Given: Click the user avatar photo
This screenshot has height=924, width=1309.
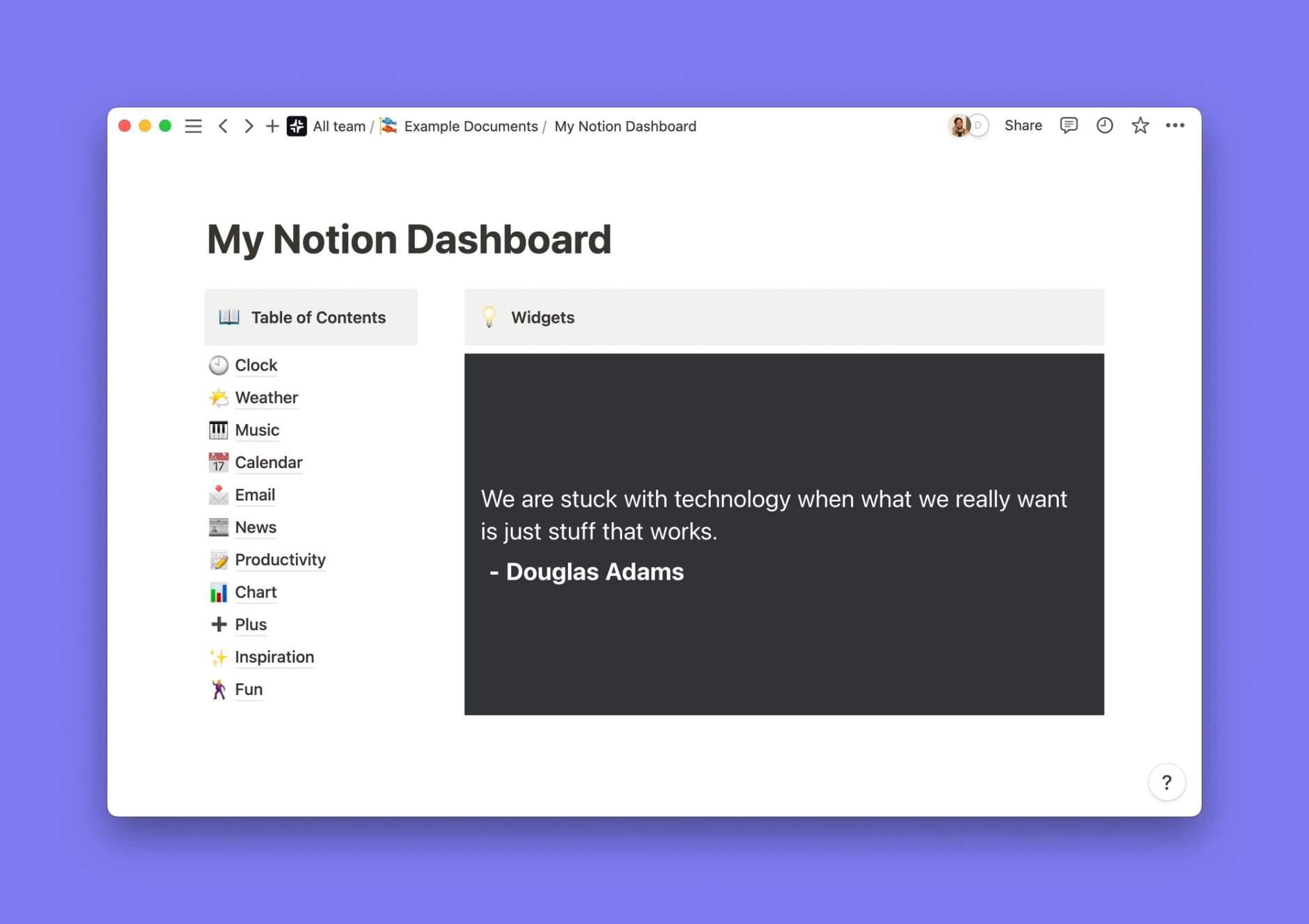Looking at the screenshot, I should coord(959,125).
